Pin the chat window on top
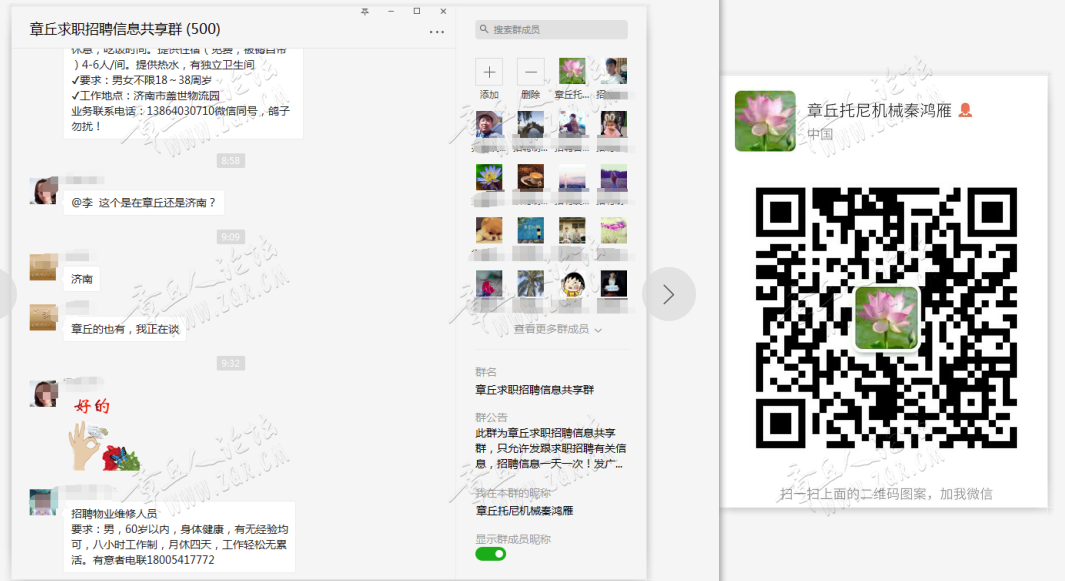 click(x=365, y=12)
